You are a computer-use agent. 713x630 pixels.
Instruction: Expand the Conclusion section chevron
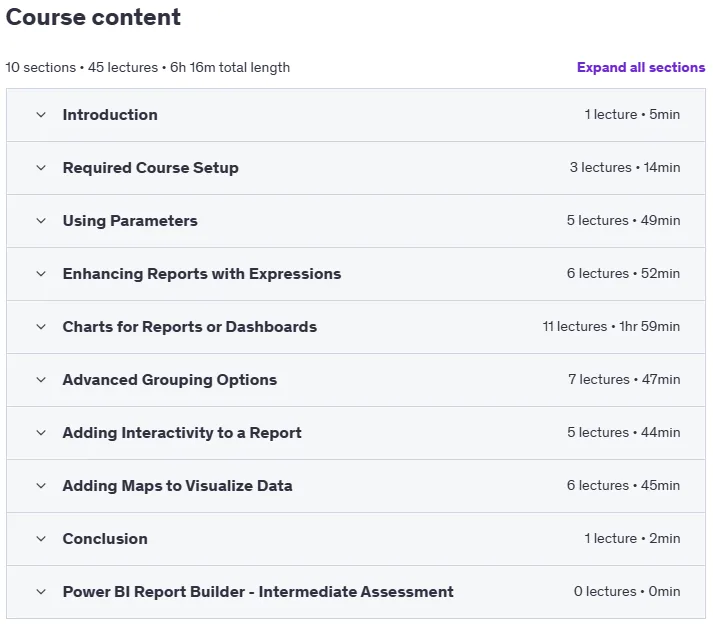(41, 539)
